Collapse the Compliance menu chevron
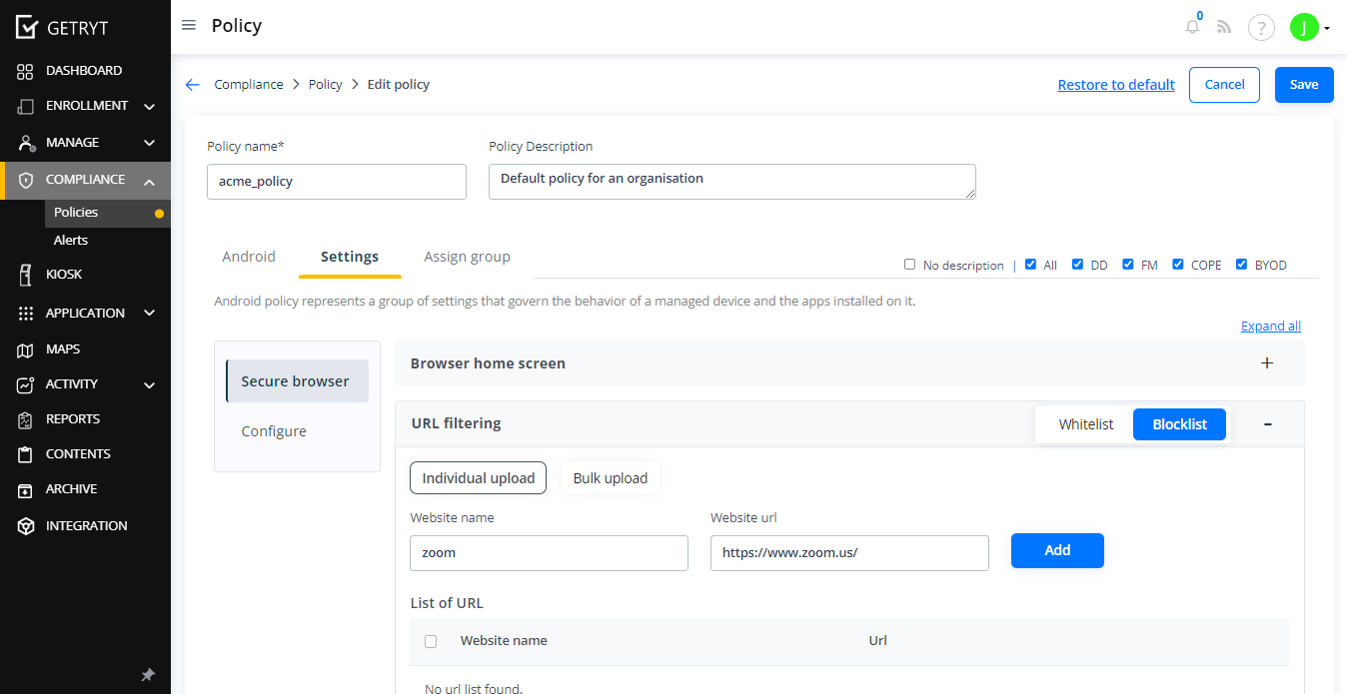Screen dimensions: 1347x694 [x=149, y=181]
